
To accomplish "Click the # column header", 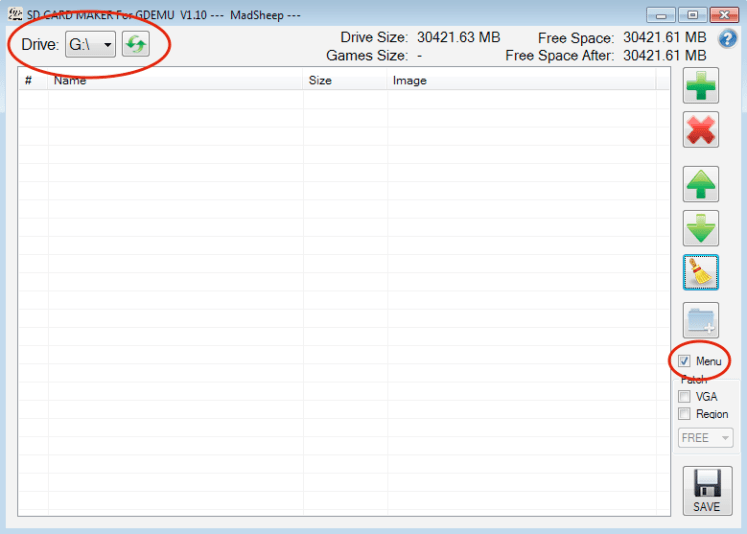I will [29, 80].
